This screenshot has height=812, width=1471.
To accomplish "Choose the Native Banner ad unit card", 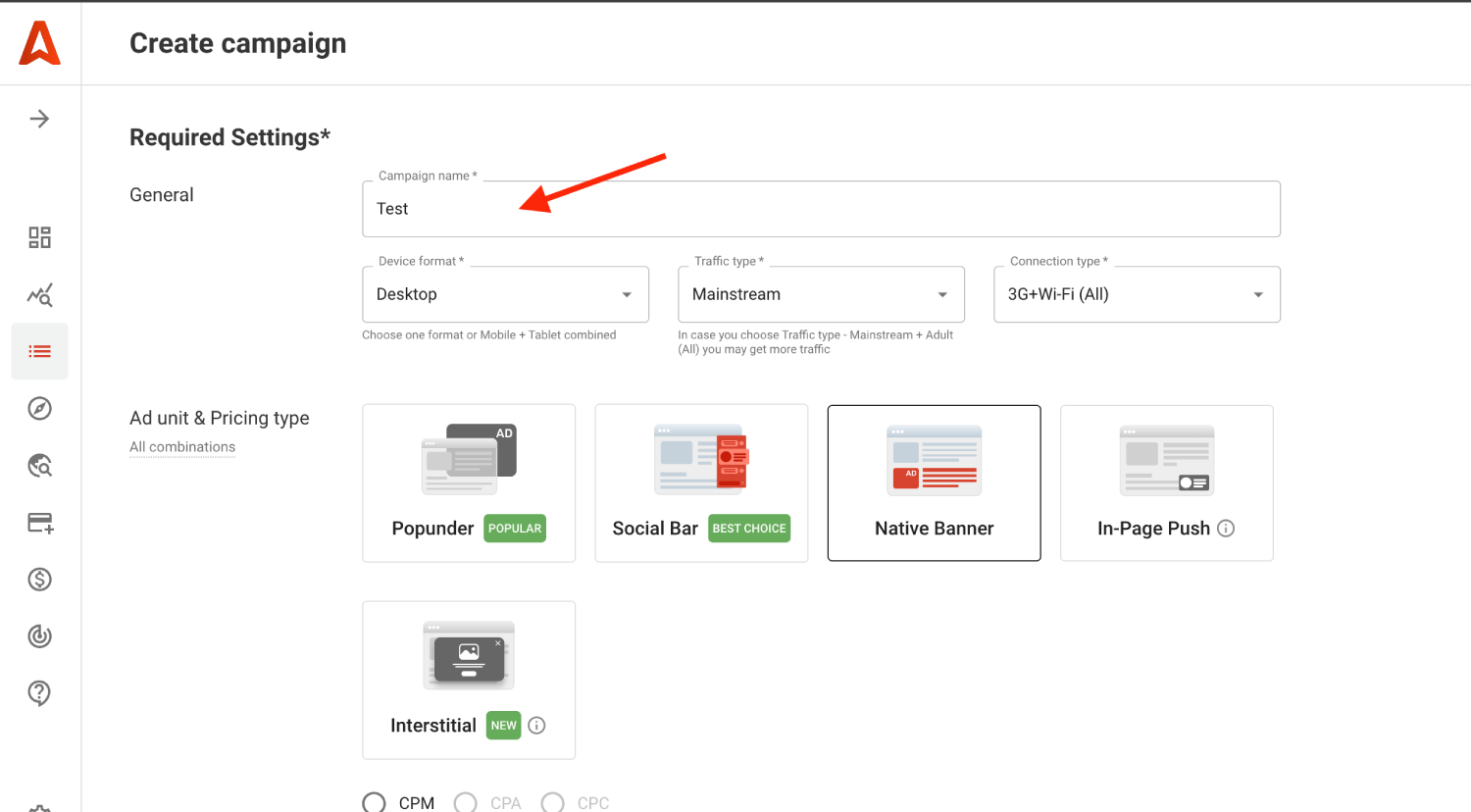I will 934,483.
